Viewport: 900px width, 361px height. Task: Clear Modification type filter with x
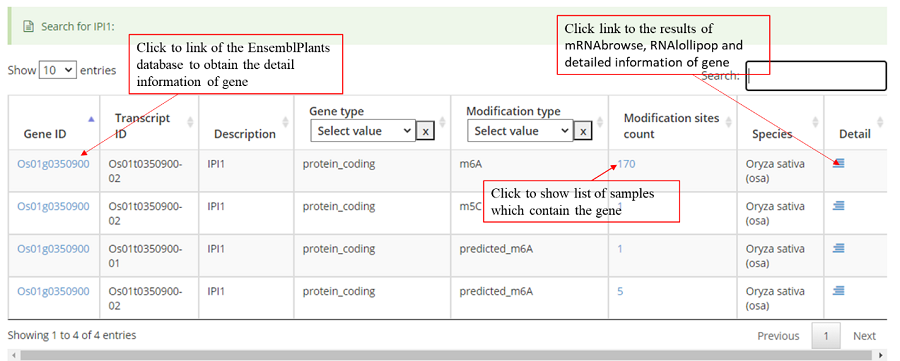583,131
